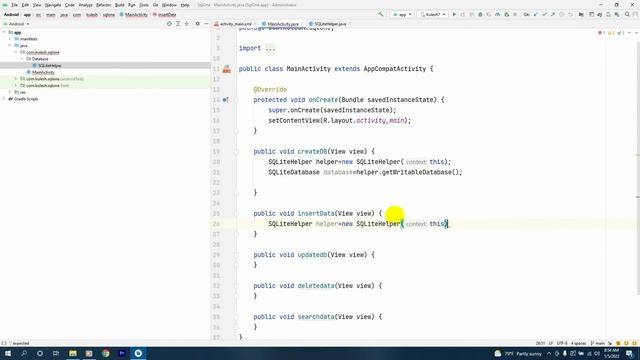
Task: Open project panel settings gear
Action: pyautogui.click(x=198, y=24)
